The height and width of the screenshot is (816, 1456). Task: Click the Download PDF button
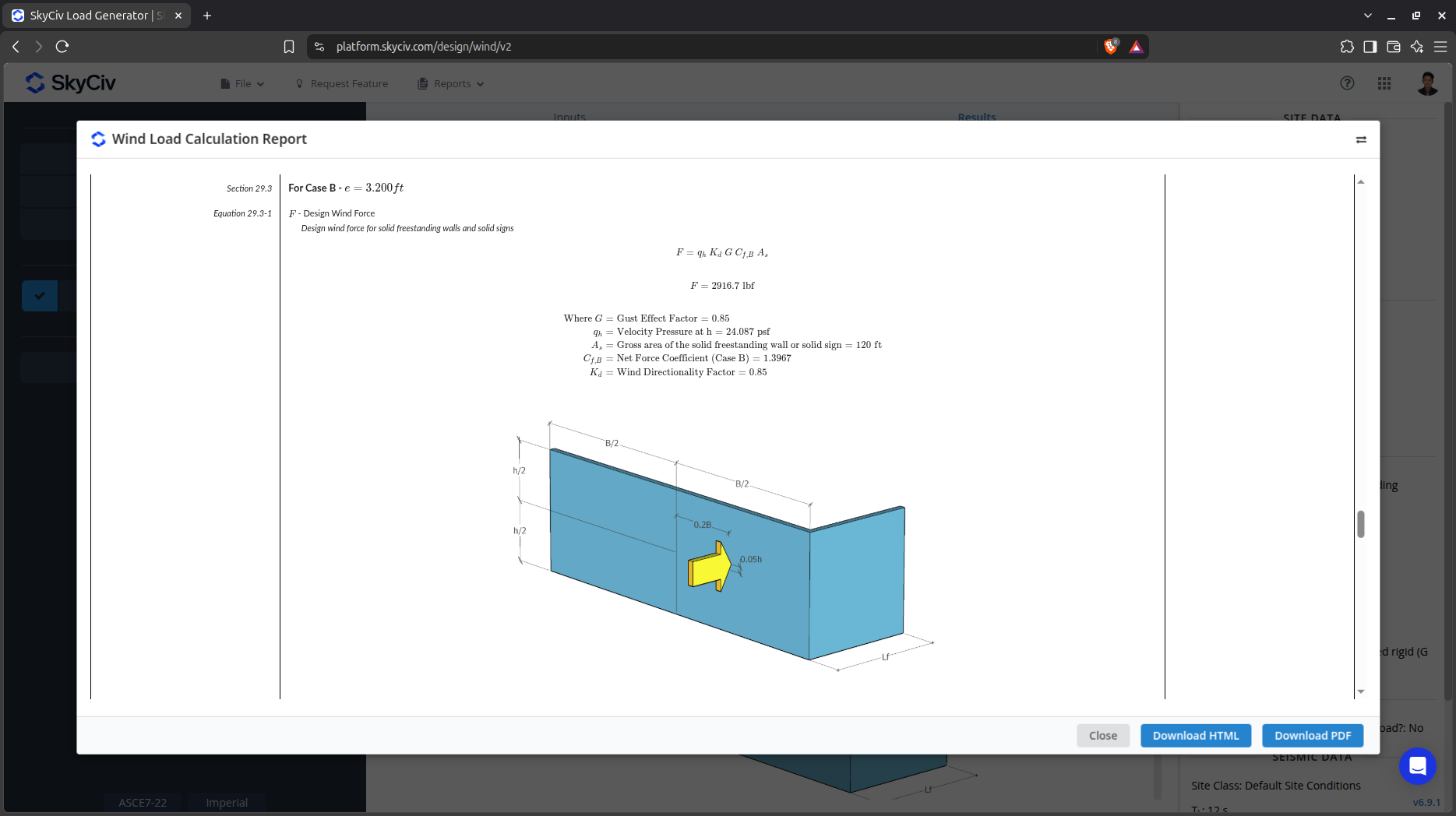click(1313, 736)
